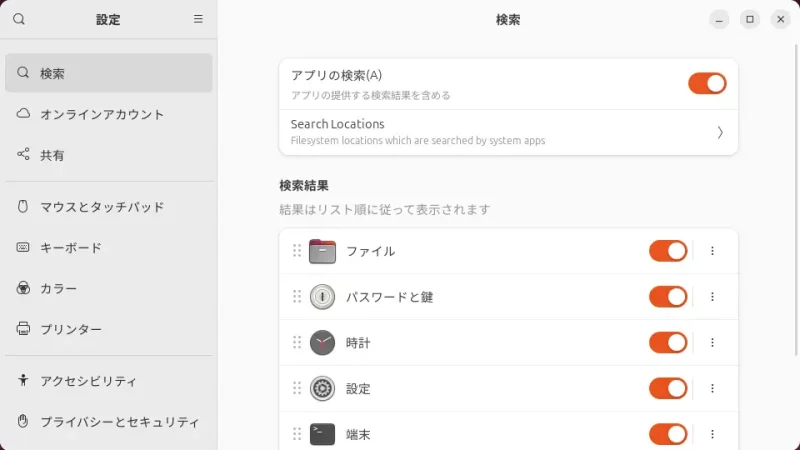
Task: Open the three-dot menu for 設定
Action: coord(712,388)
